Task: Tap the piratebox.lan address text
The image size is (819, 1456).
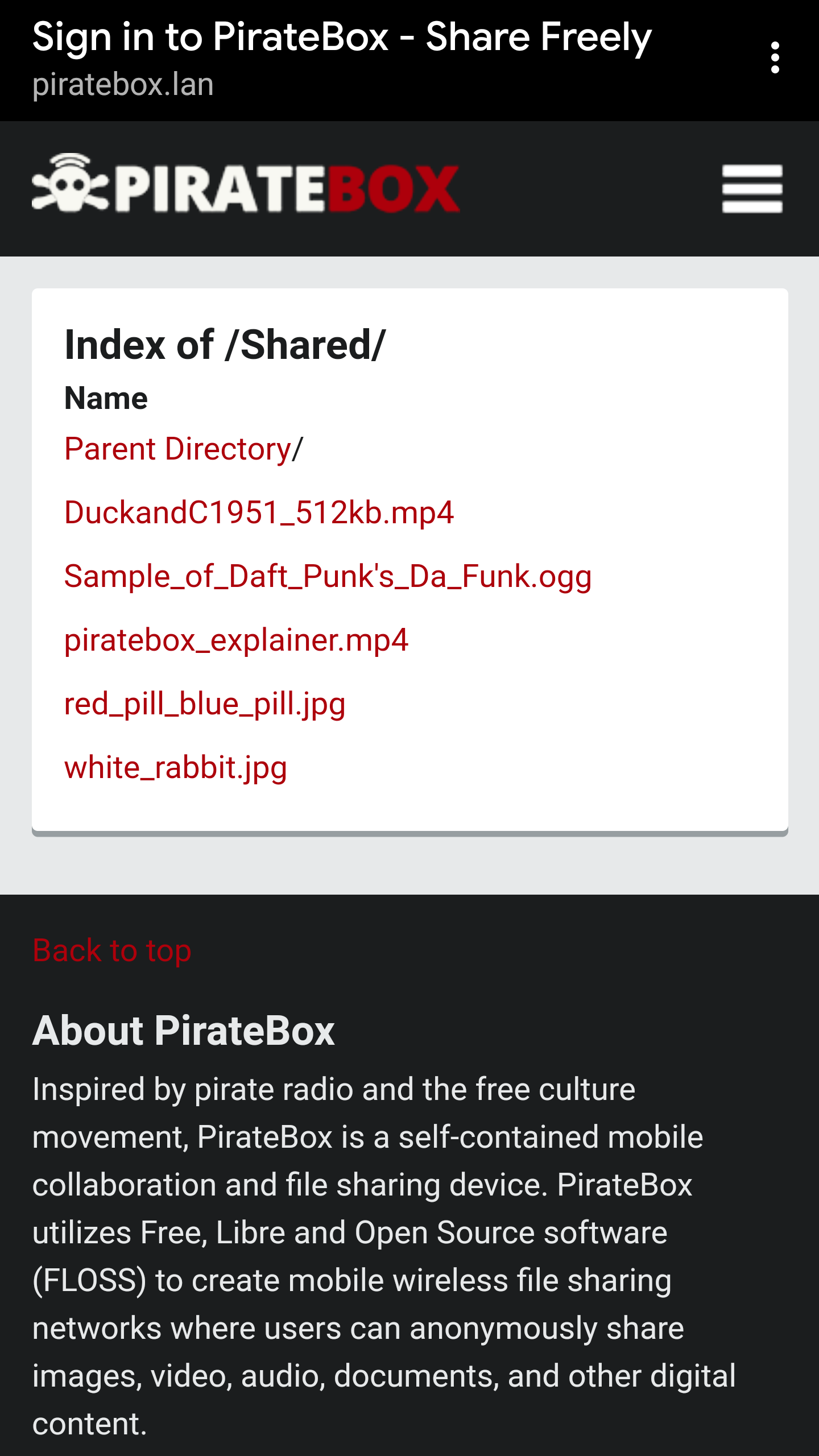Action: pos(123,85)
